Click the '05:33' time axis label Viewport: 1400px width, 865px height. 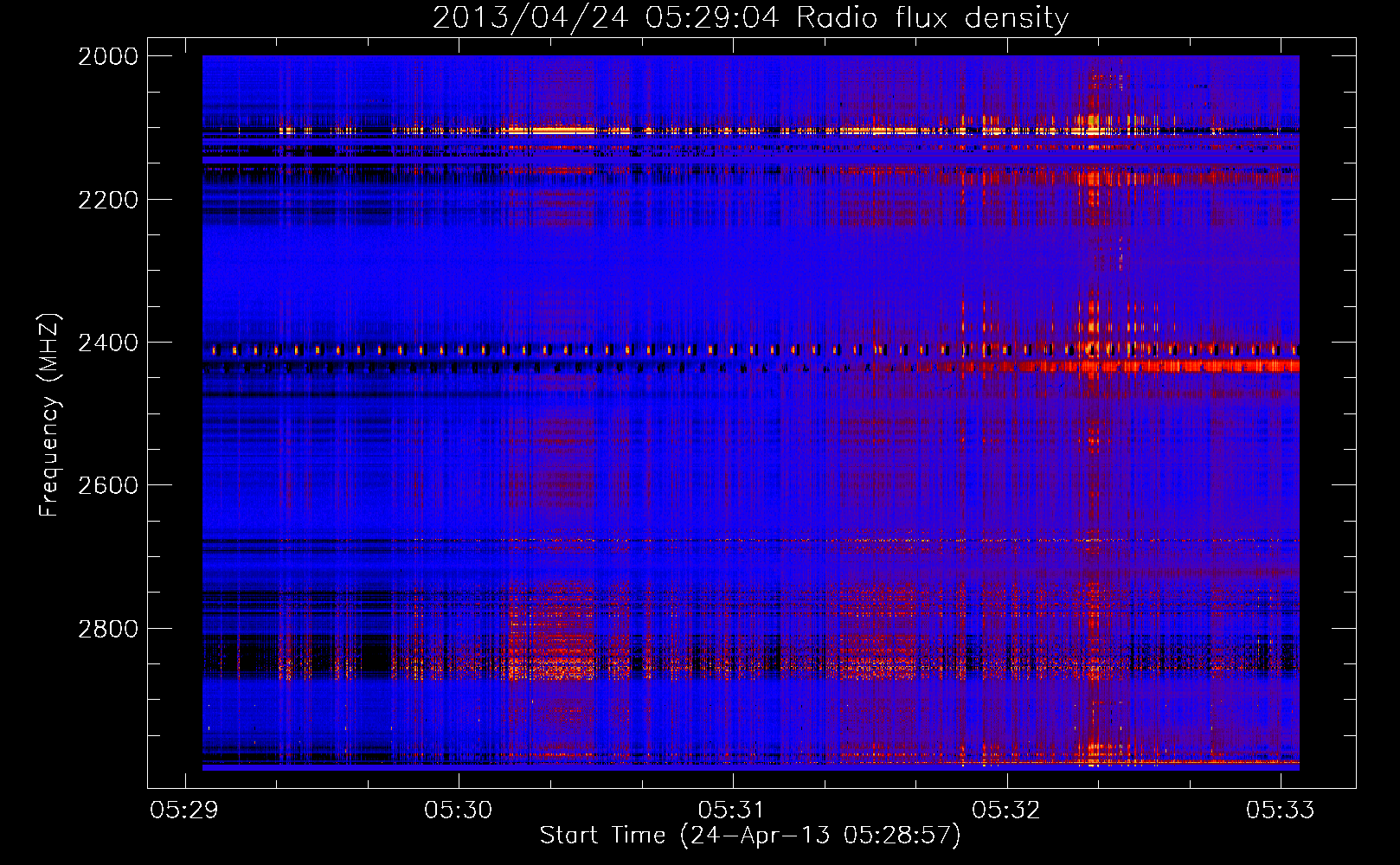coord(1280,811)
